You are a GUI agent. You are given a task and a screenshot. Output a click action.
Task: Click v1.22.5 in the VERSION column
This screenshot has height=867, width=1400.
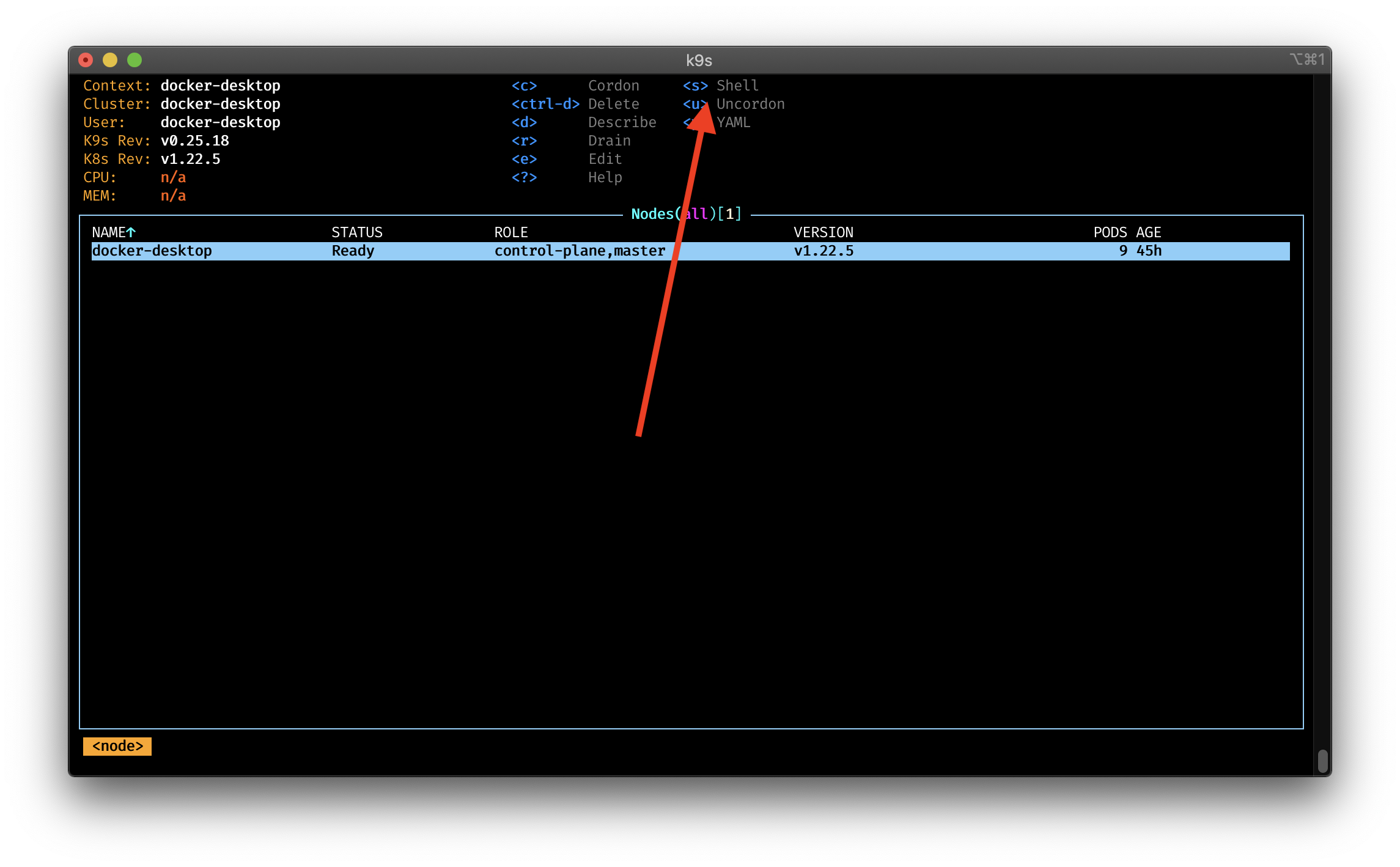823,251
